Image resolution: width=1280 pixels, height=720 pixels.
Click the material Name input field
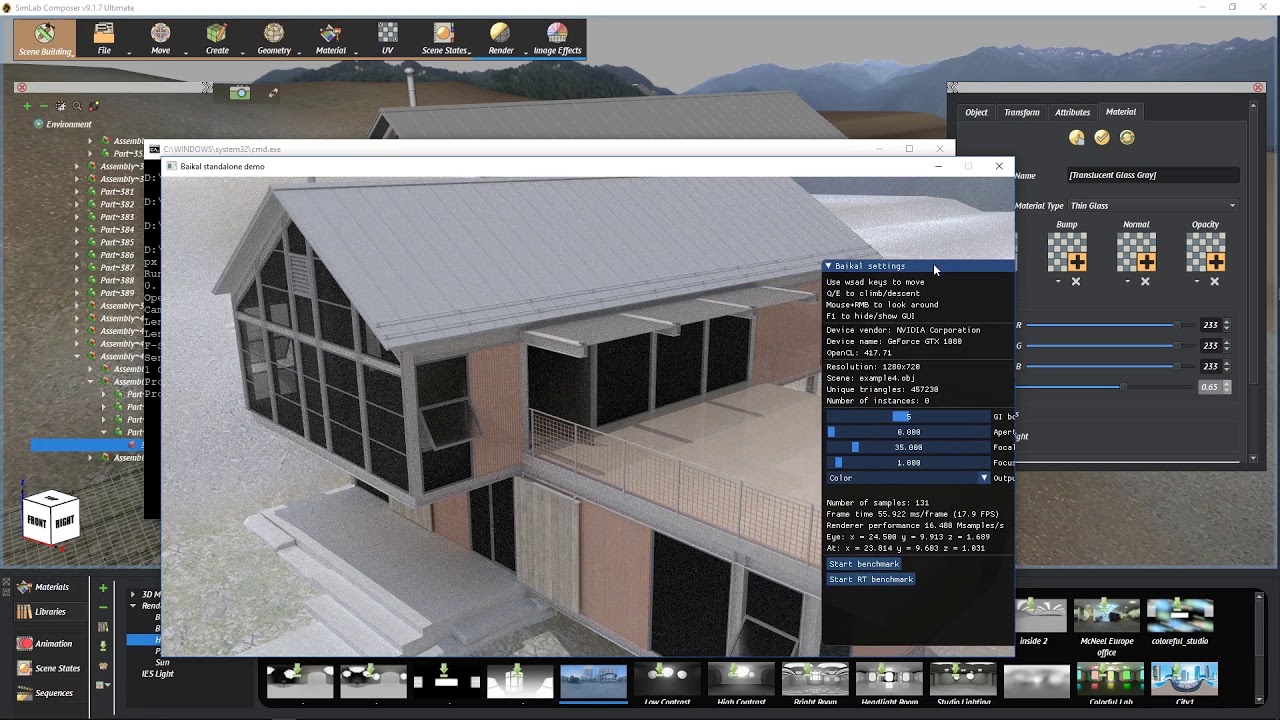click(x=1153, y=175)
